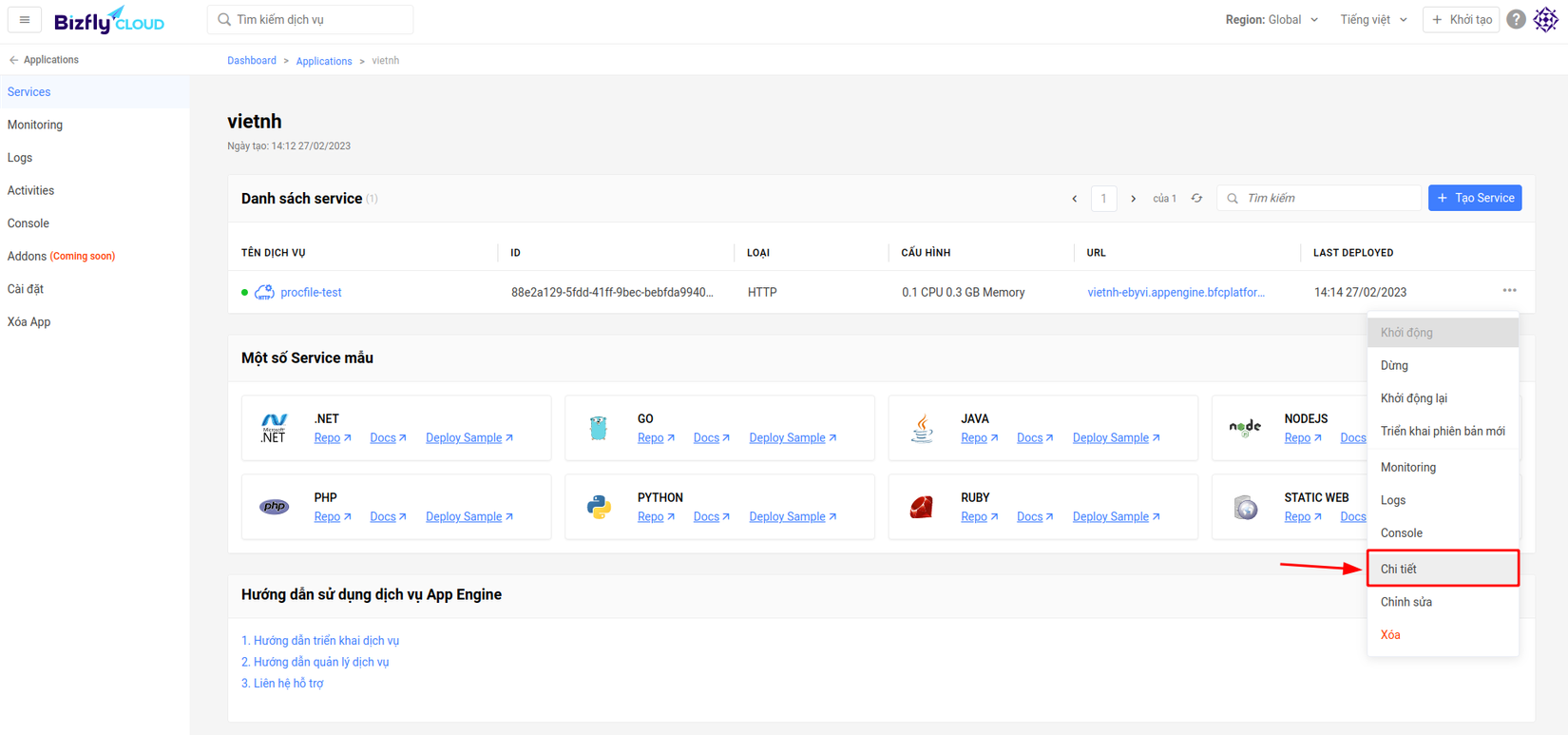Open the hamburger menu icon

pos(25,19)
